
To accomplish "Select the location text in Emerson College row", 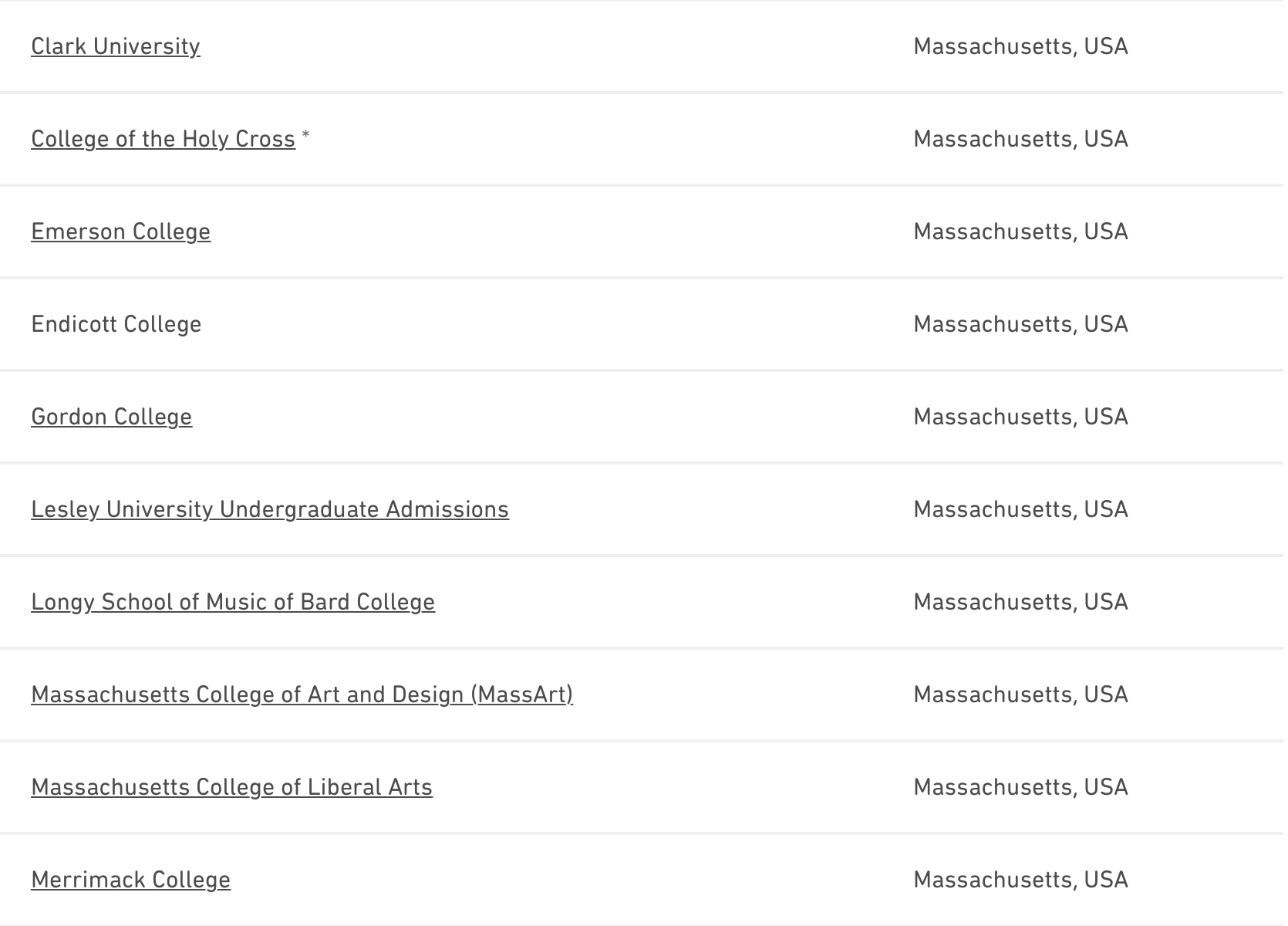I will point(1020,231).
